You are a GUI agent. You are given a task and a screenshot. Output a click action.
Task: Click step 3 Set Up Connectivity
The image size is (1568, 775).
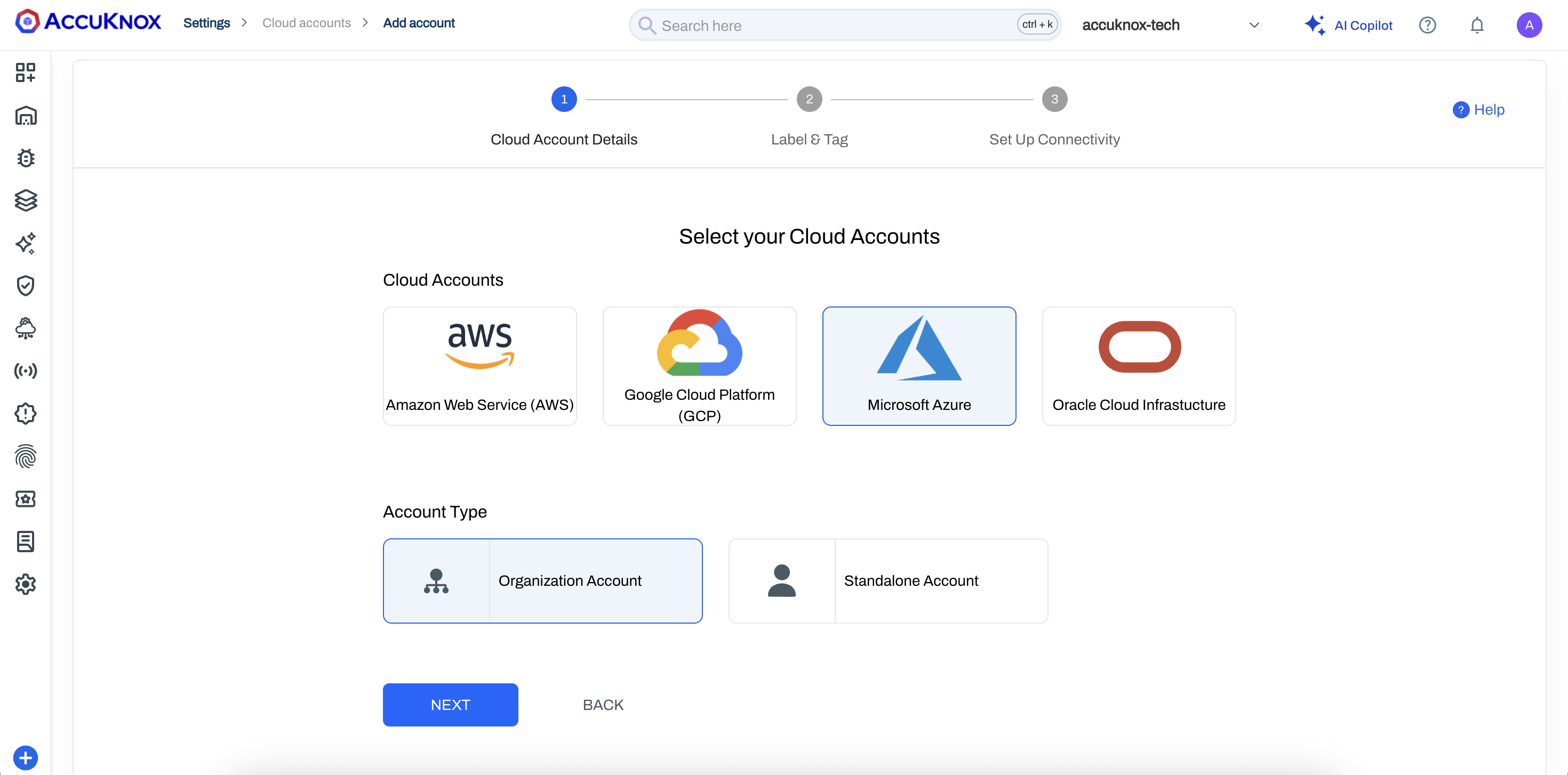(x=1054, y=117)
